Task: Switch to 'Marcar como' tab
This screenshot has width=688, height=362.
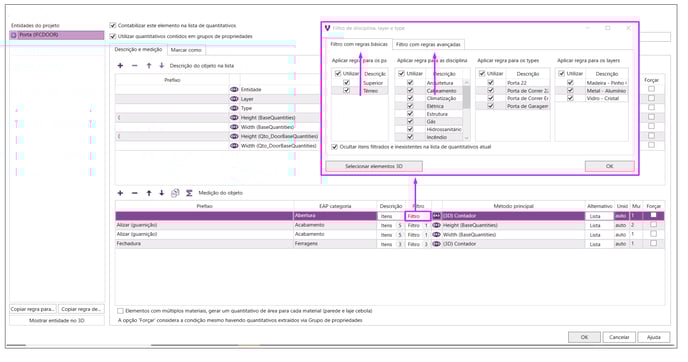Action: (x=186, y=50)
